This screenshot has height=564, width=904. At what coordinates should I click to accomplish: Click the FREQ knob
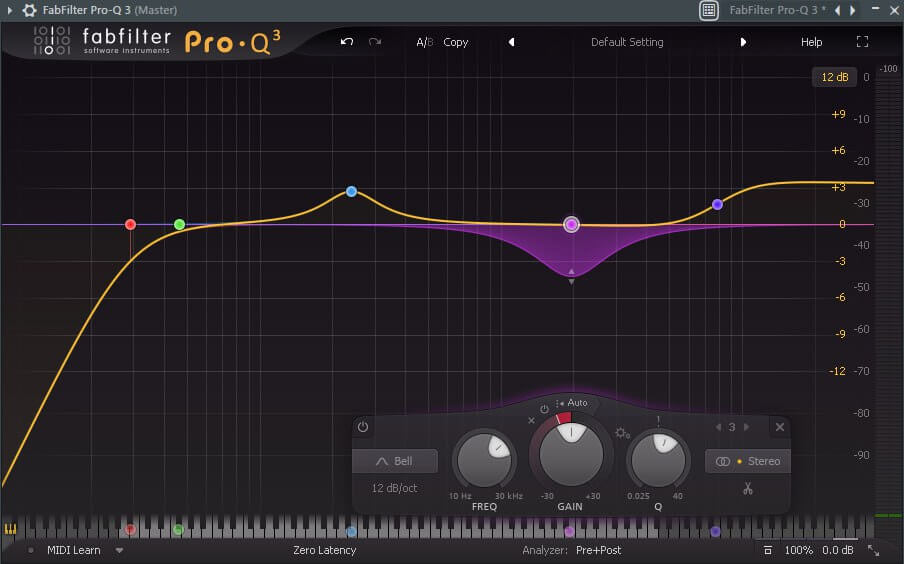click(484, 460)
